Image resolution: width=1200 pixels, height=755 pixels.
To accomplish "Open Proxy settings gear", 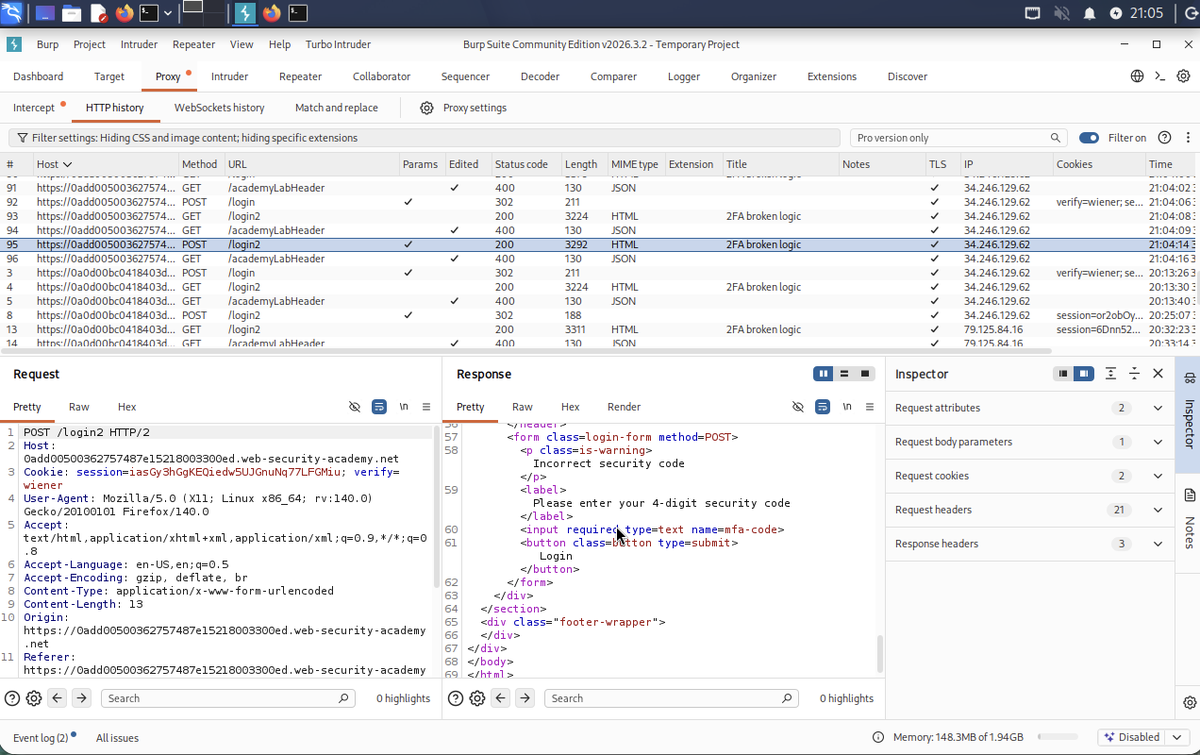I will (426, 108).
